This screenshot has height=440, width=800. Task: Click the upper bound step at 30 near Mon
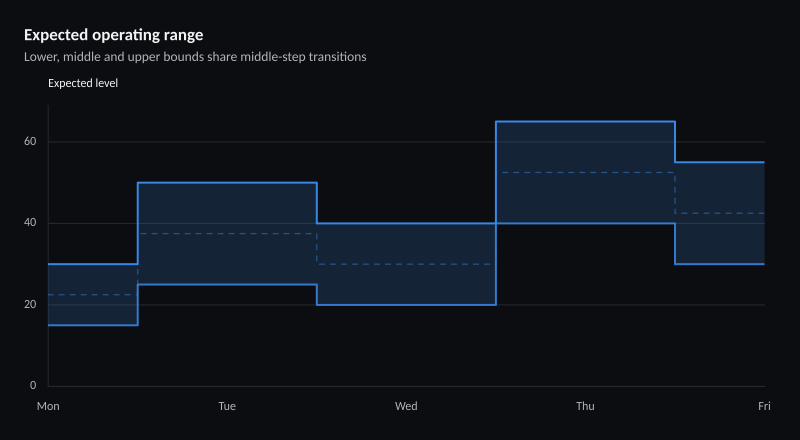click(93, 264)
